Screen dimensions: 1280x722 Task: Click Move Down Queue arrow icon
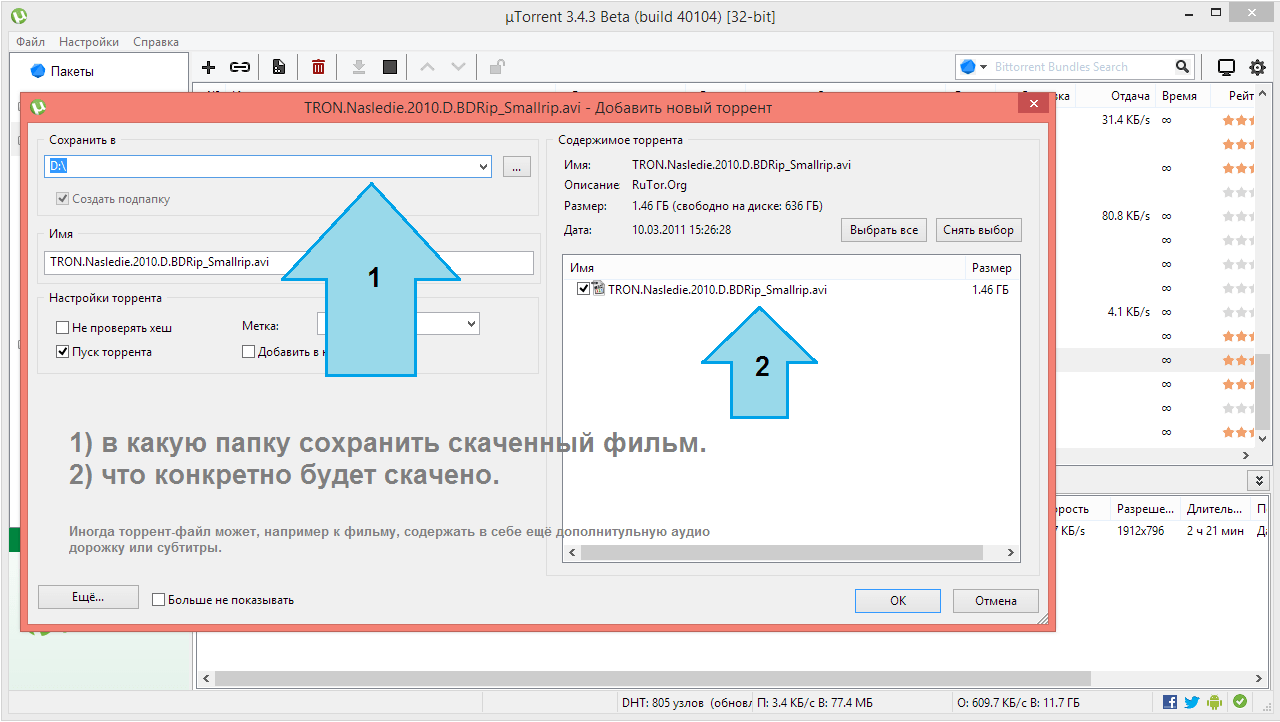tap(458, 67)
